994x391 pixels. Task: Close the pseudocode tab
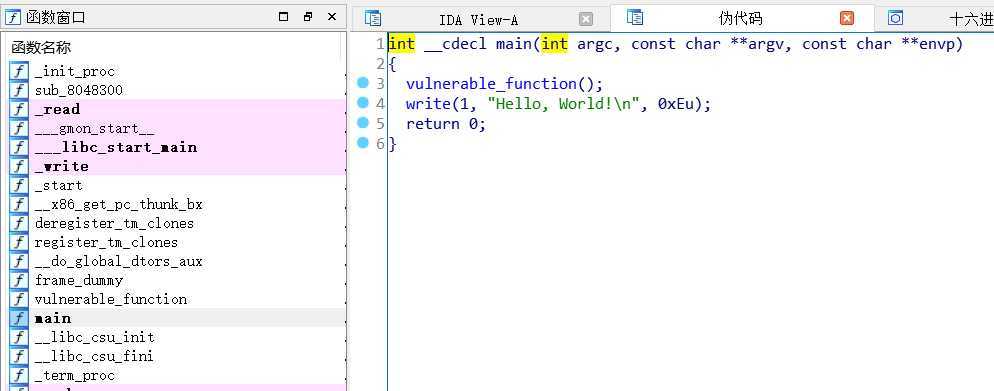point(847,18)
